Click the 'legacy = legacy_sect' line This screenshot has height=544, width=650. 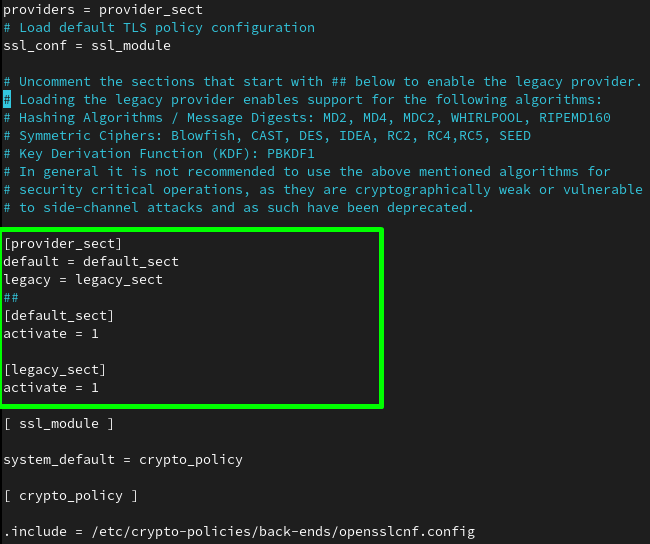pyautogui.click(x=82, y=279)
